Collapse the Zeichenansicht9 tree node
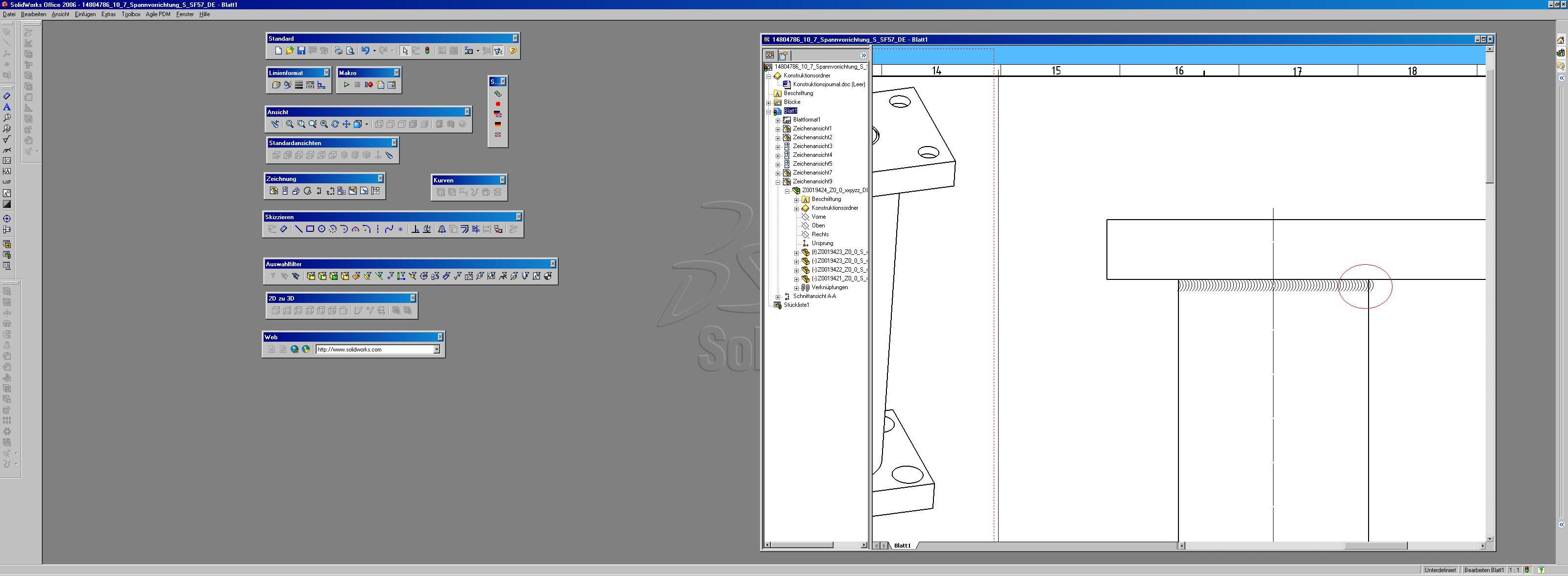Screen dimensions: 1568x576 778,182
